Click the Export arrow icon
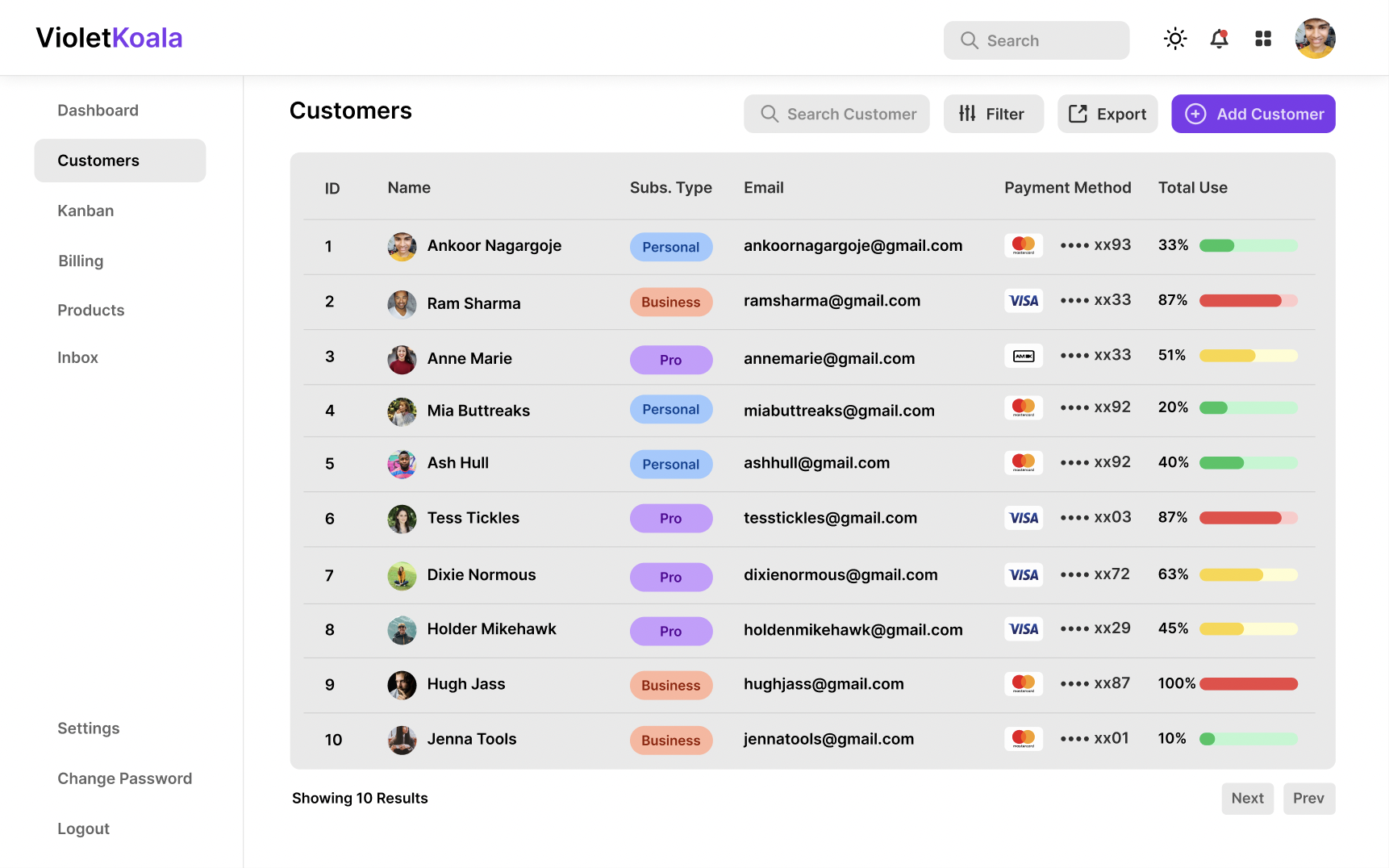 pyautogui.click(x=1078, y=114)
